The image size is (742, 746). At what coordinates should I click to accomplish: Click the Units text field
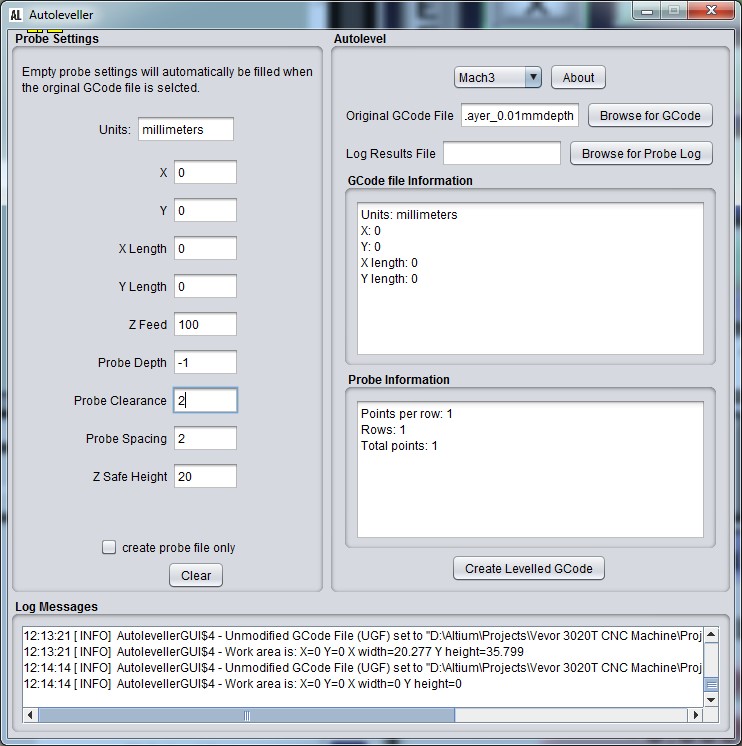click(185, 129)
